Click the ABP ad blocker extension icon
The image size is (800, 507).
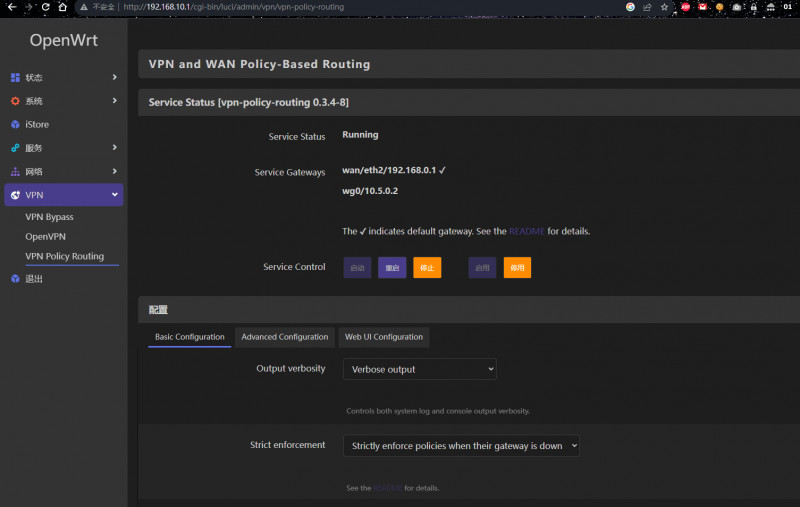685,6
